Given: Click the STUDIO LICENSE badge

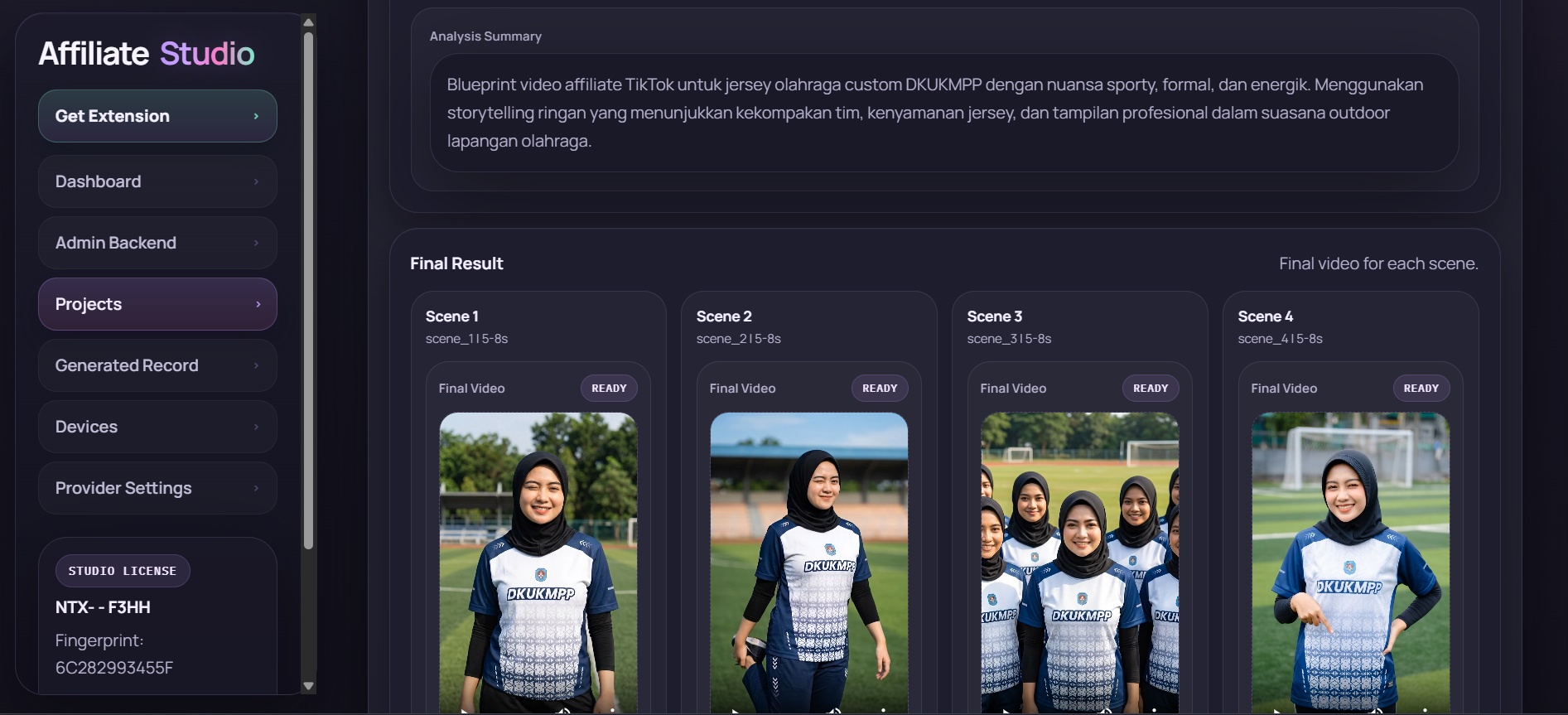Looking at the screenshot, I should click(x=123, y=571).
